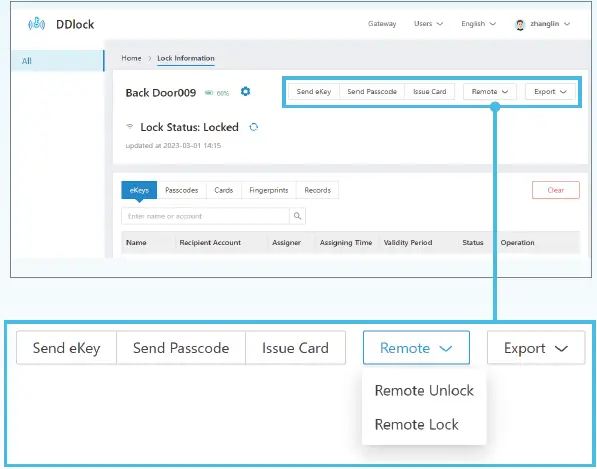Click enlarged Remote dropdown button
Viewport: 597px width, 469px height.
[x=416, y=348]
